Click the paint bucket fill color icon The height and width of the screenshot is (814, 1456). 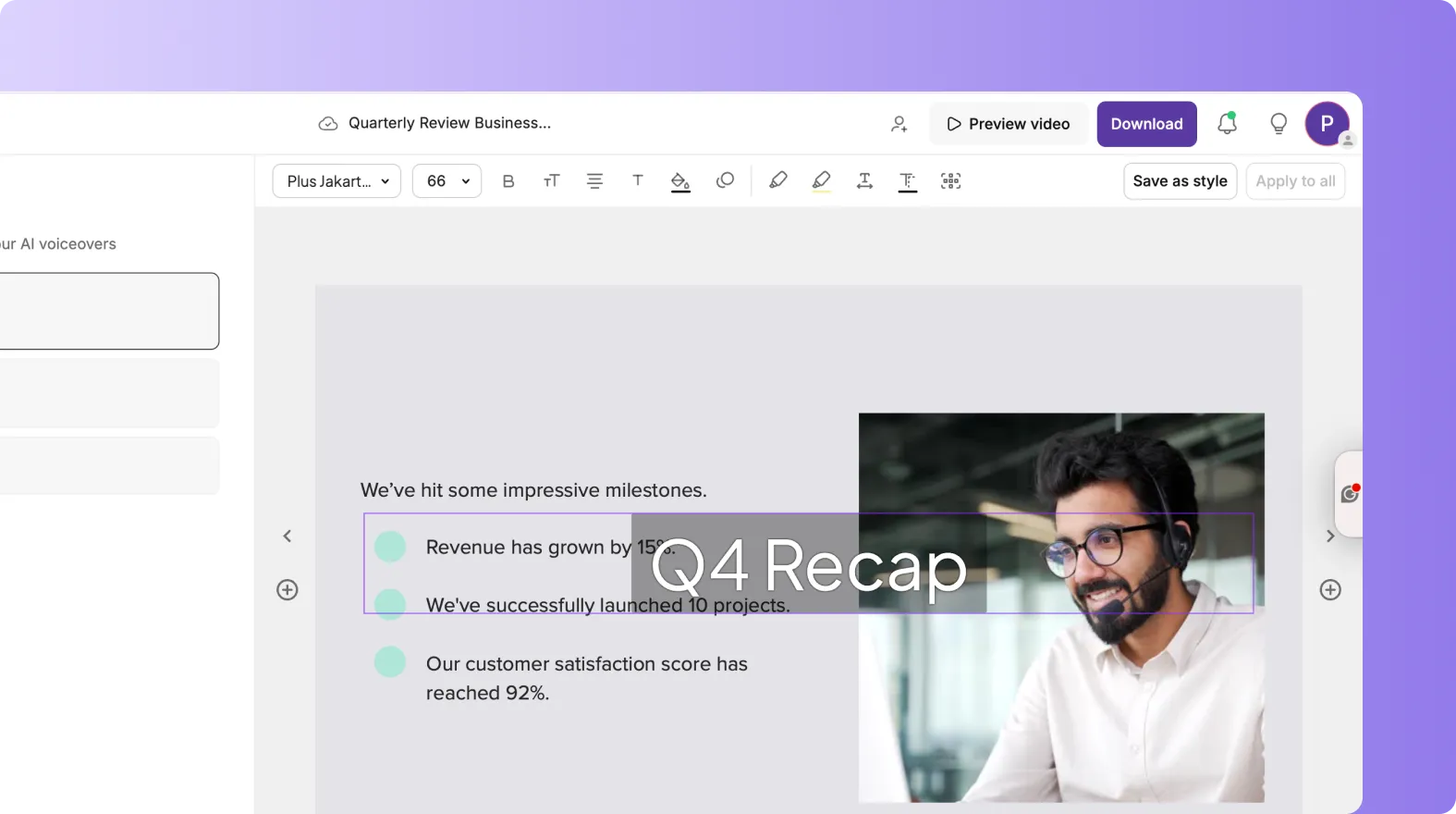[x=680, y=181]
